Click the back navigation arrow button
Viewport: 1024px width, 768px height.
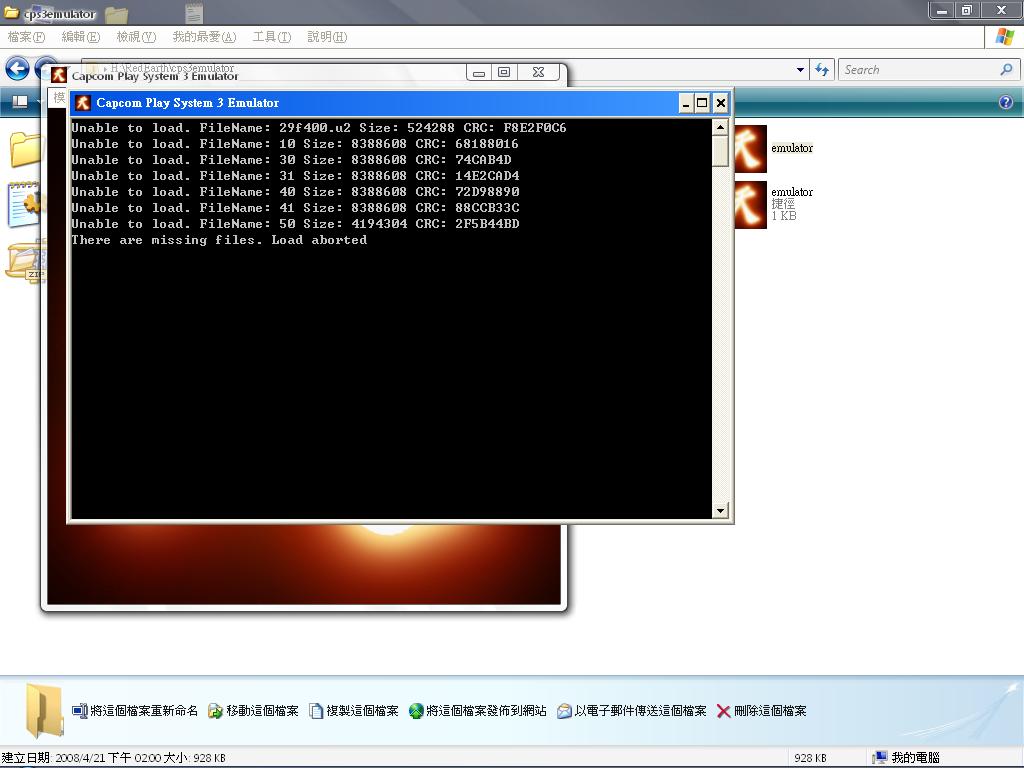click(17, 68)
